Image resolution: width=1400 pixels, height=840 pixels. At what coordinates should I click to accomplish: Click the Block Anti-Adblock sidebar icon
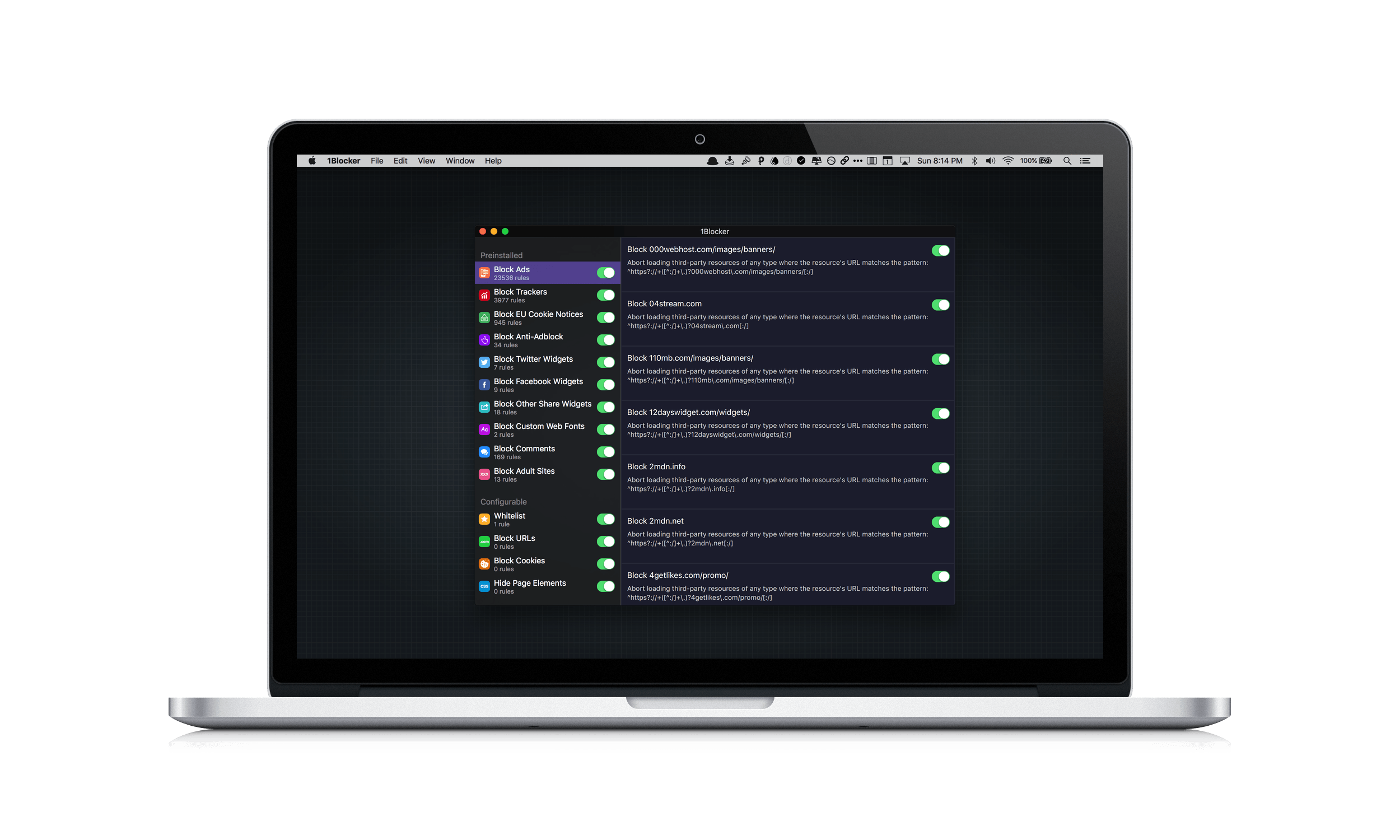tap(484, 340)
